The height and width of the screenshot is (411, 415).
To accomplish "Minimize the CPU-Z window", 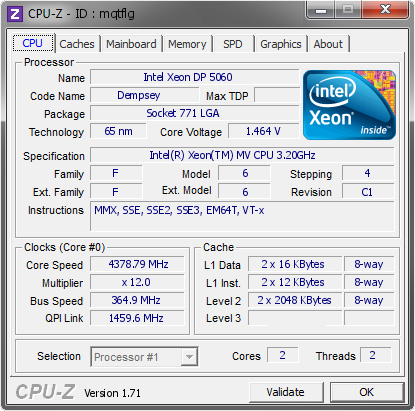I will tap(321, 10).
